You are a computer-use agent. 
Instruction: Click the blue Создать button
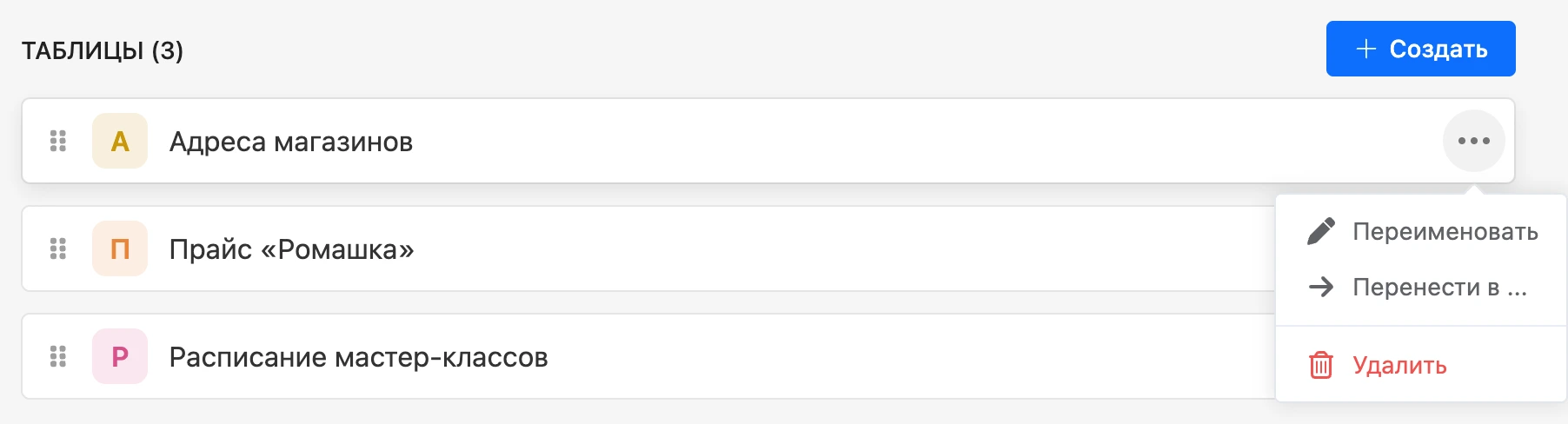(1420, 49)
